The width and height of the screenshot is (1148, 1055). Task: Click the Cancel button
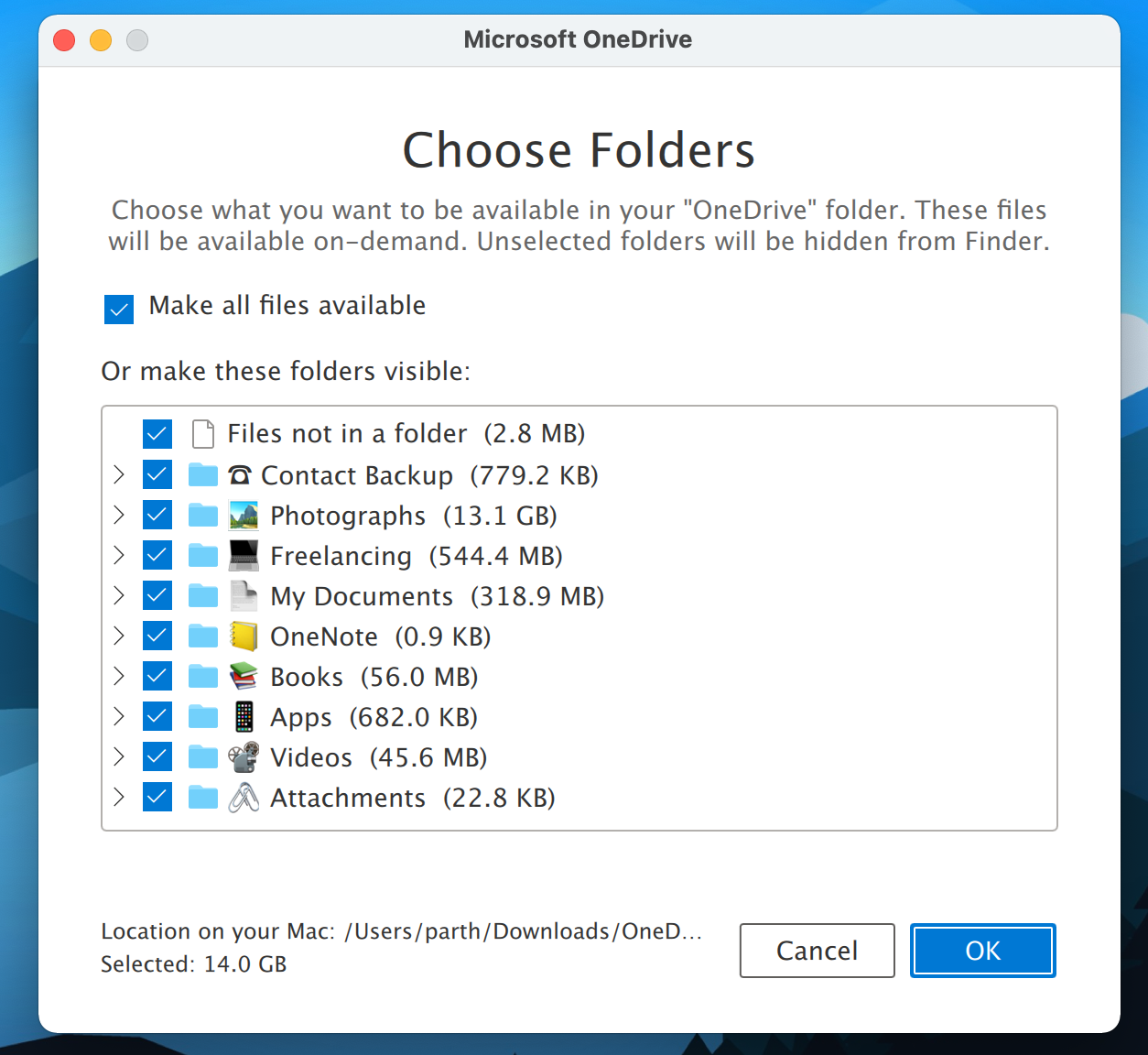(x=817, y=951)
